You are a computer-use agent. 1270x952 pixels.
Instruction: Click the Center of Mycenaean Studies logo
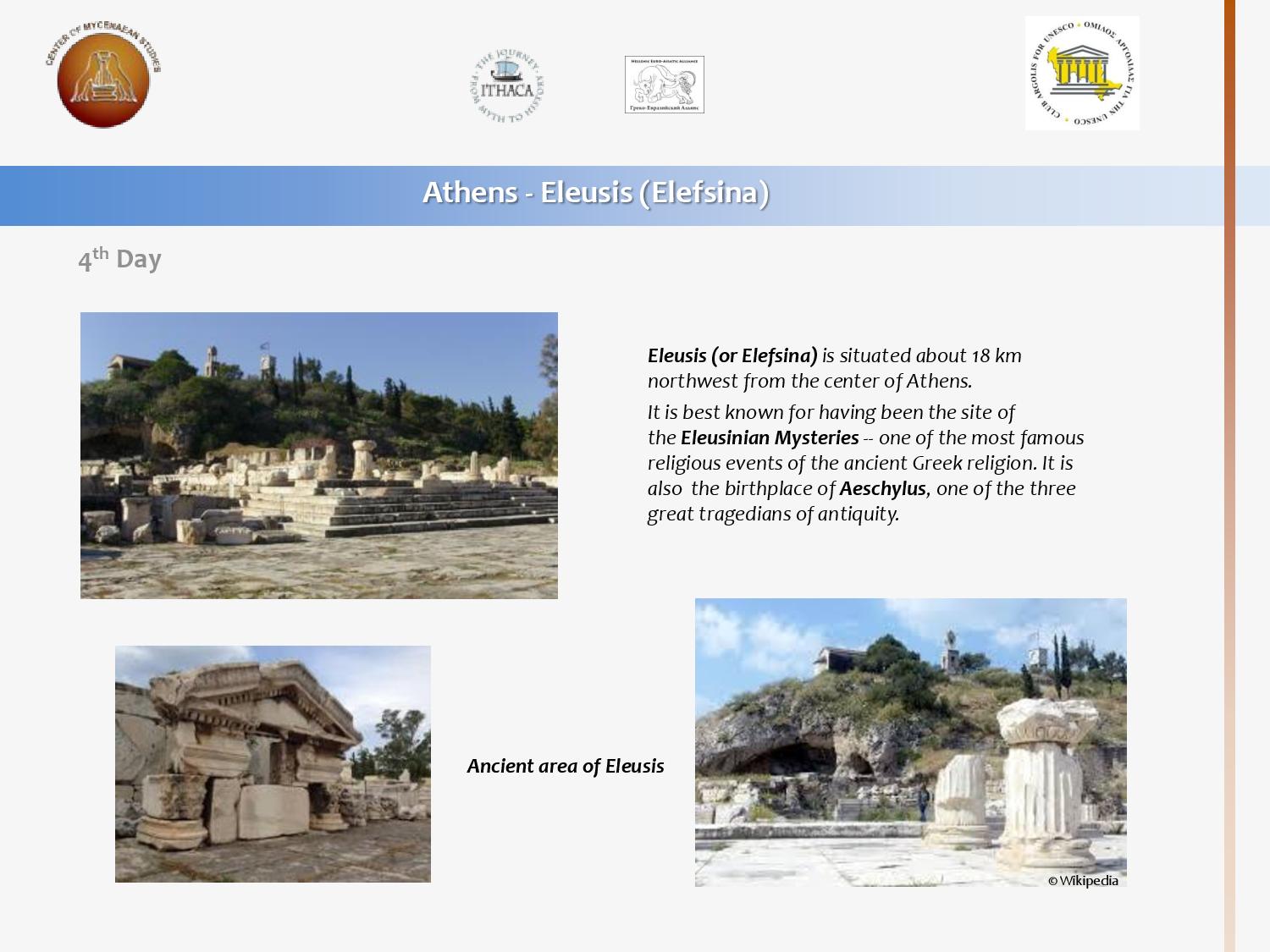pos(103,76)
